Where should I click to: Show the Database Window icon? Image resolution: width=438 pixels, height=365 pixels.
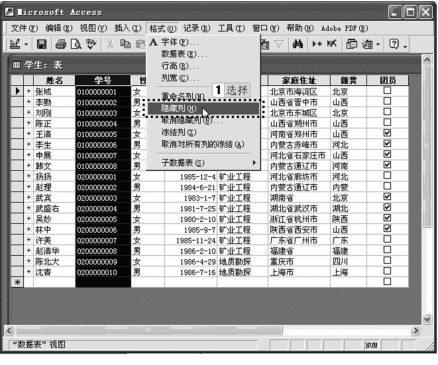(x=351, y=44)
